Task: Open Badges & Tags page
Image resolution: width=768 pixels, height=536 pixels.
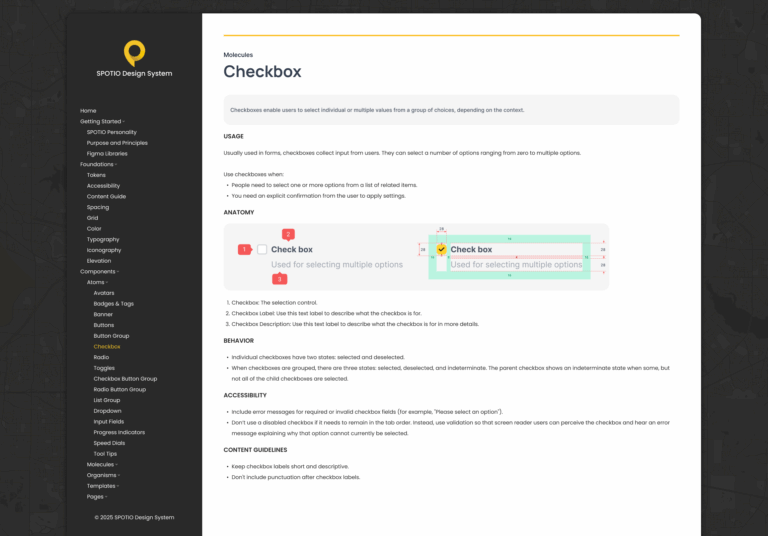Action: 114,304
